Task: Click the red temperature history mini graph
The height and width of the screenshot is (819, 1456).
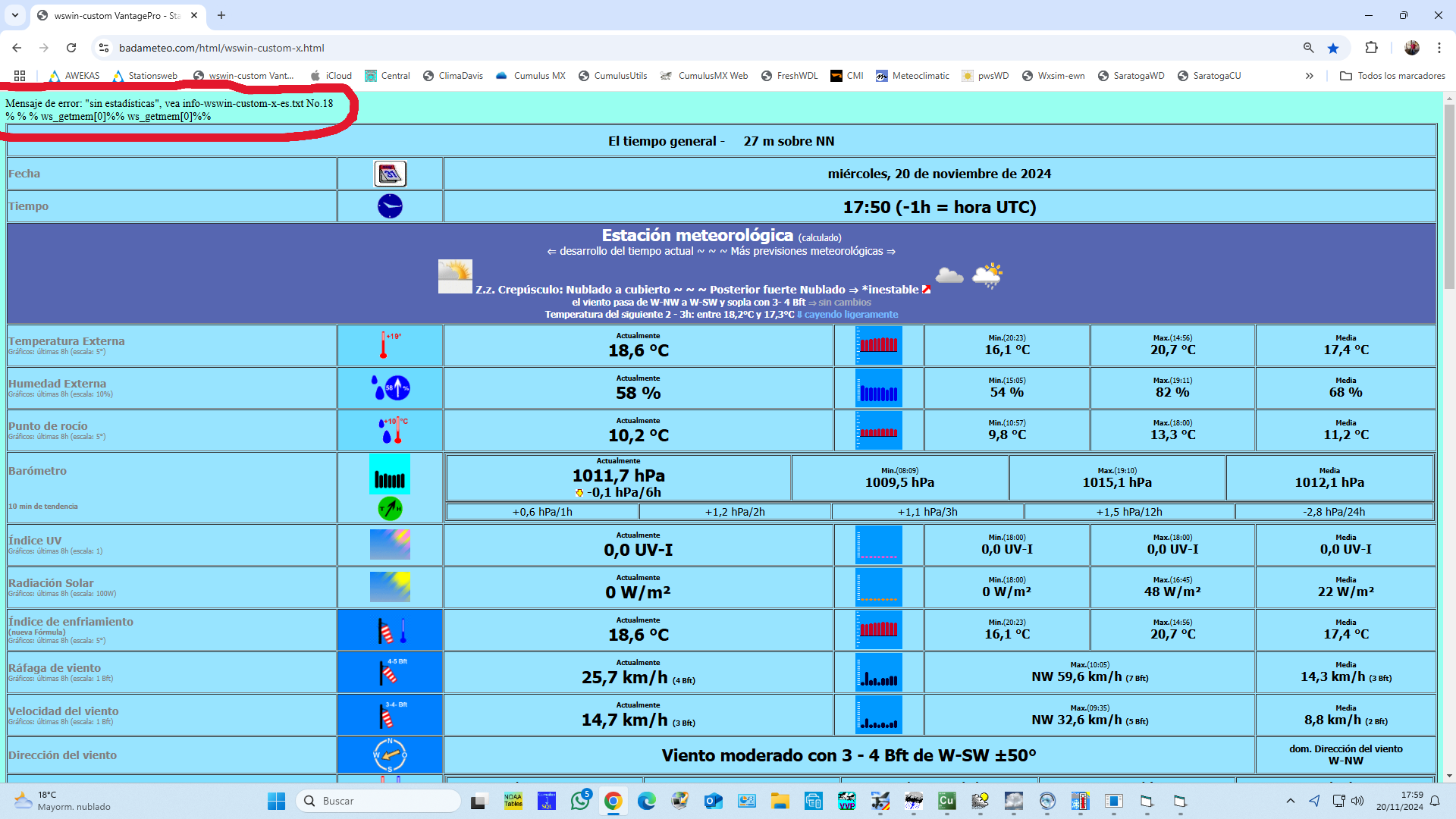Action: click(878, 346)
